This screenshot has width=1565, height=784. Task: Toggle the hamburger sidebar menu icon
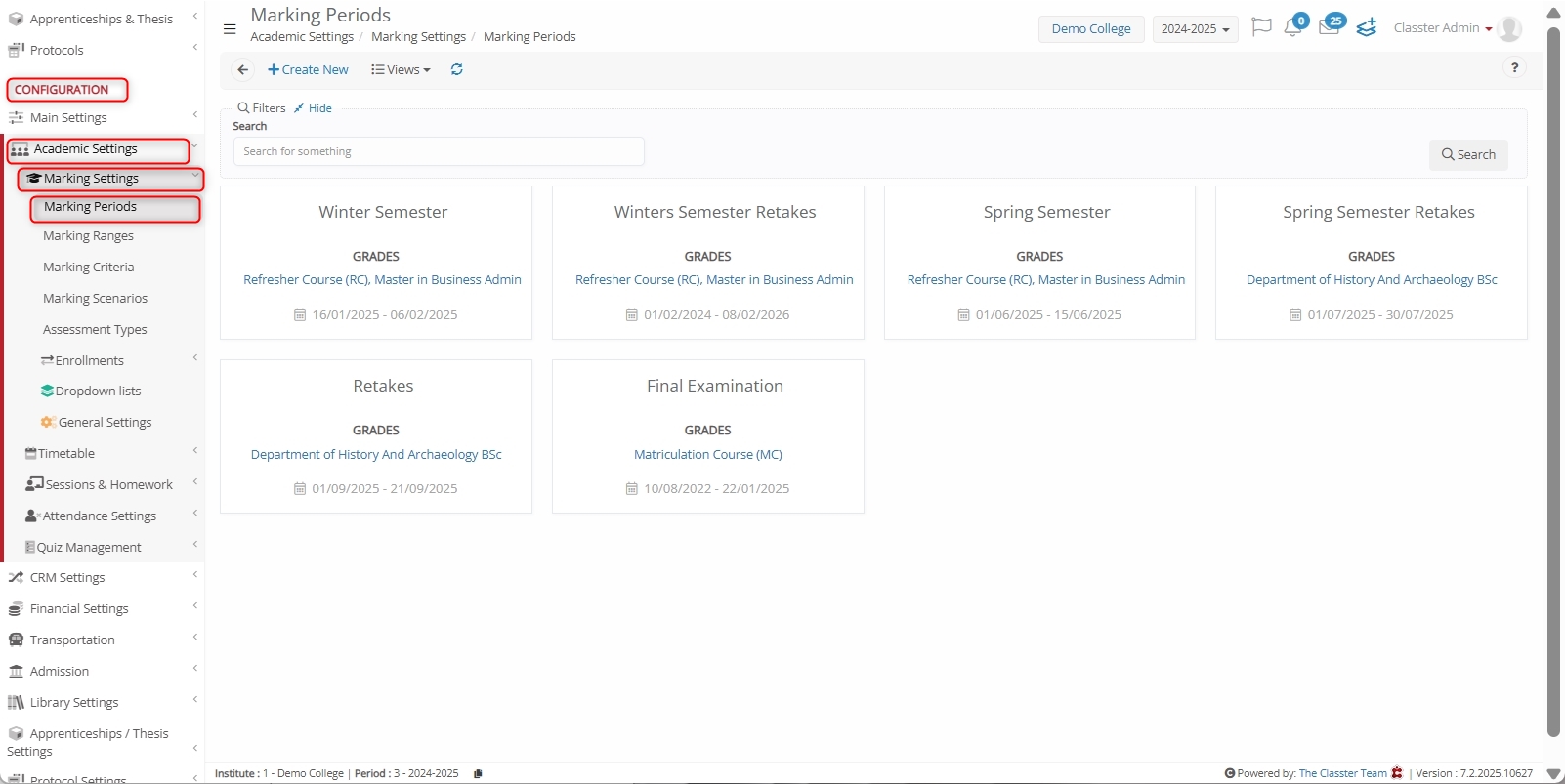click(x=230, y=28)
